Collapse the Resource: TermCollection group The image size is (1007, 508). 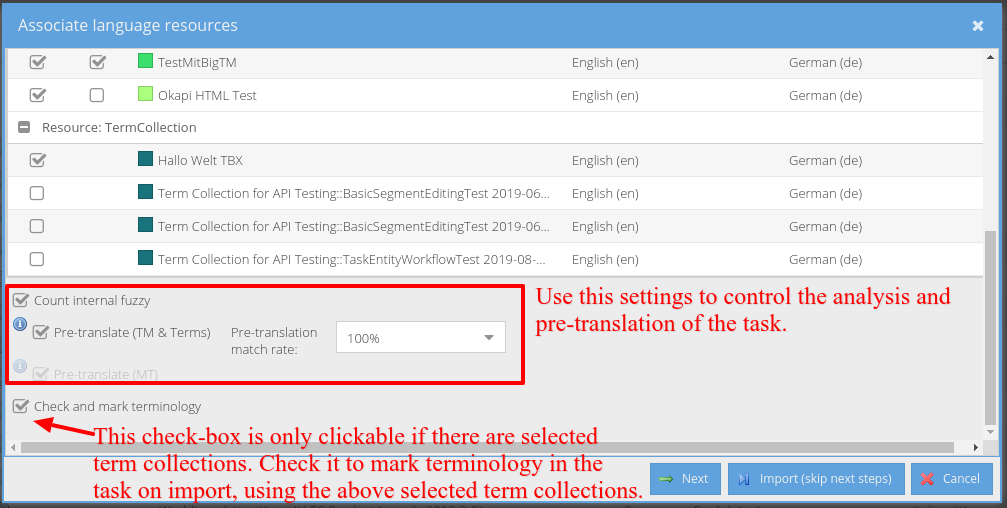(24, 128)
